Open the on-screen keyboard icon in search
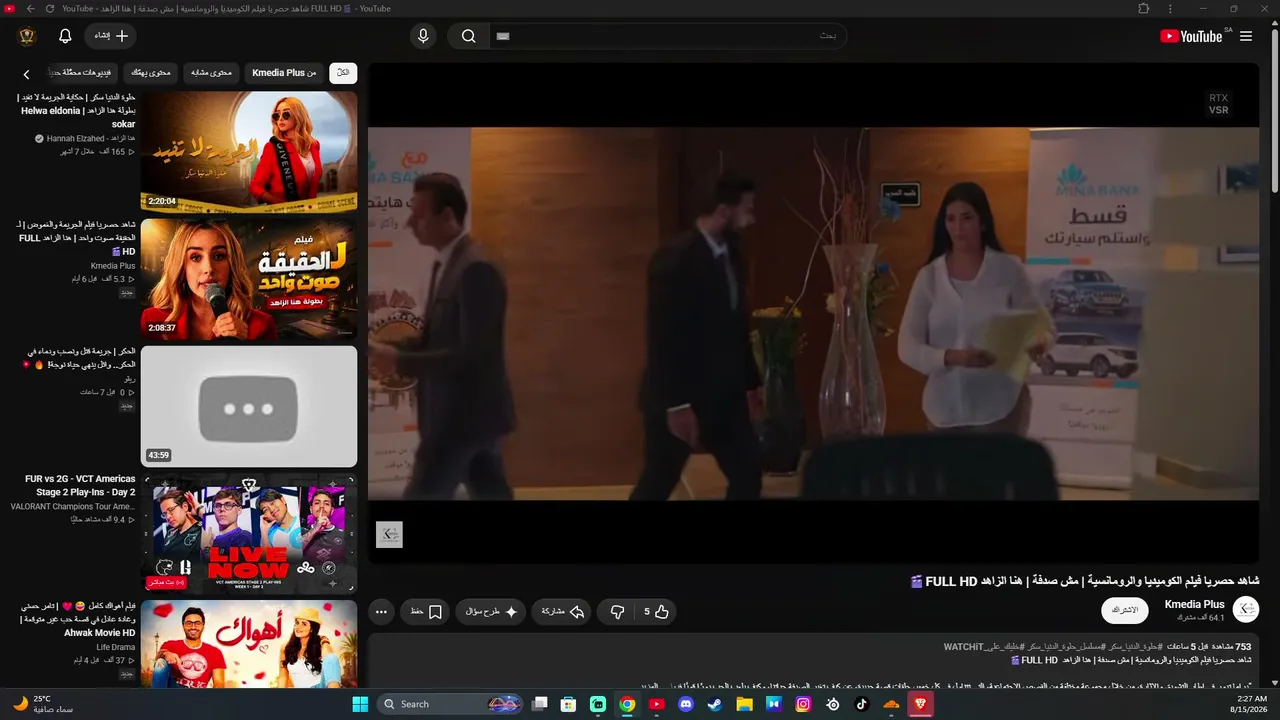This screenshot has width=1280, height=720. [503, 36]
